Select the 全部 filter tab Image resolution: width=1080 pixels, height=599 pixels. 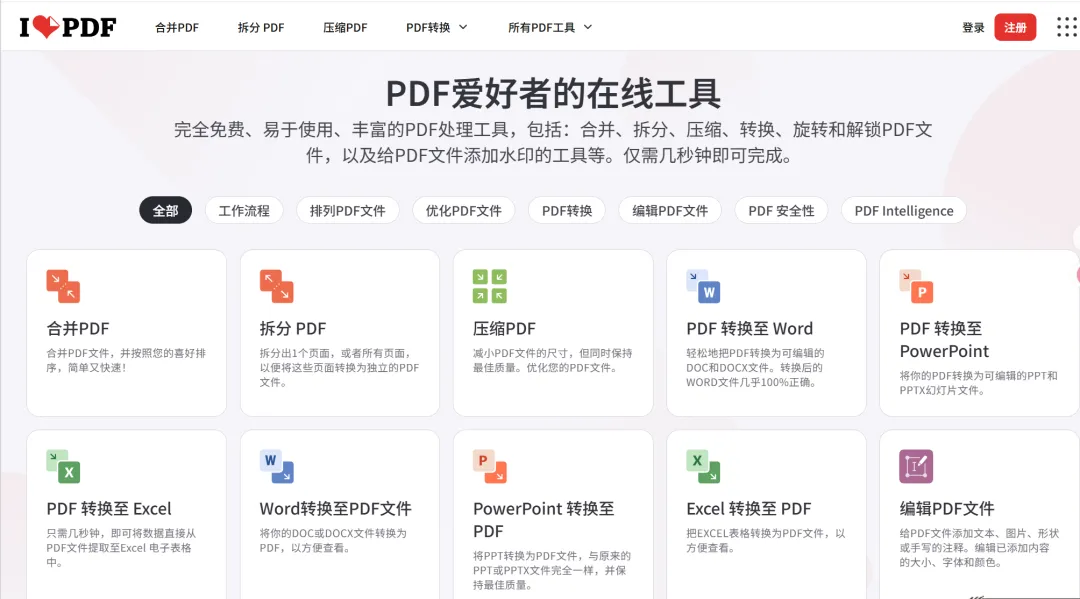tap(165, 211)
